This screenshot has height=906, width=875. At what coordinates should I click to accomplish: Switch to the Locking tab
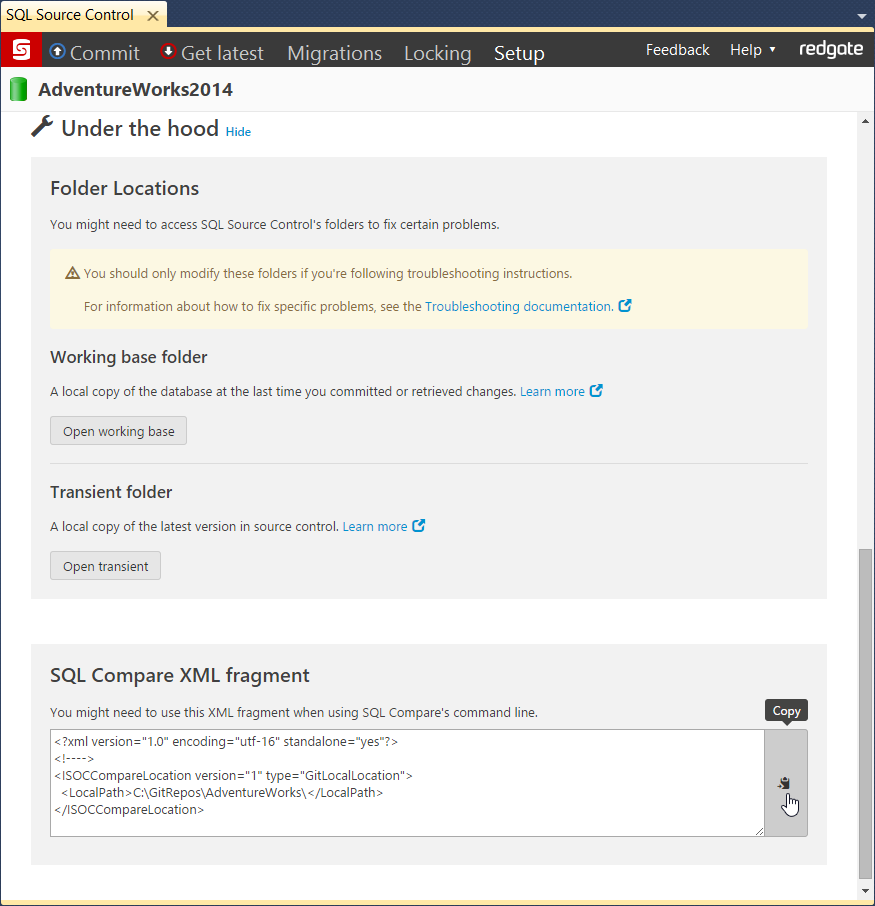pyautogui.click(x=437, y=53)
